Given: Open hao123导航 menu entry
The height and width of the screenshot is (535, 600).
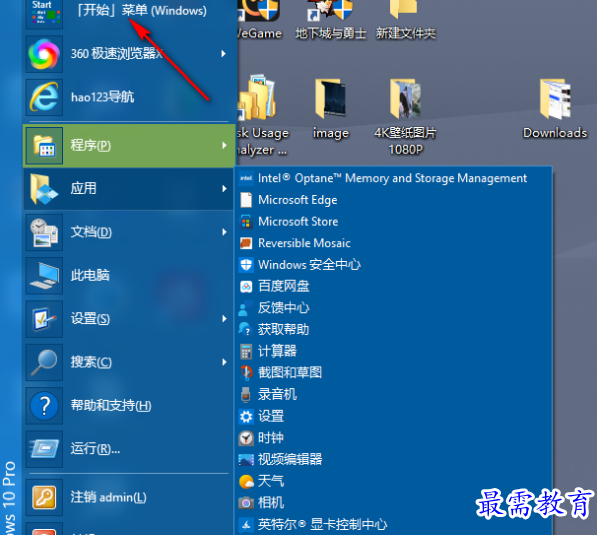Looking at the screenshot, I should 129,97.
